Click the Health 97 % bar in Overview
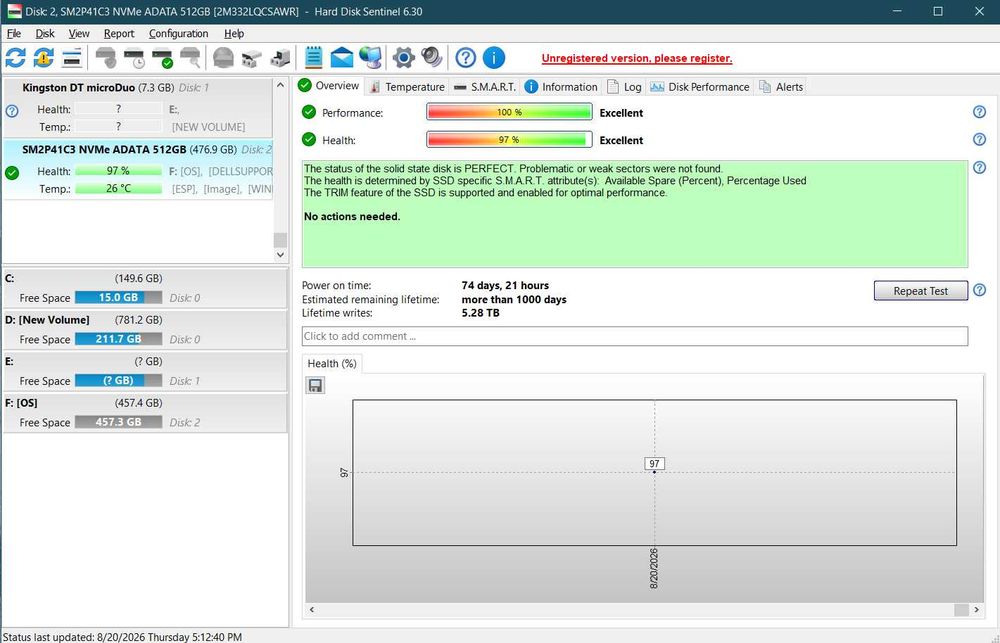 pos(509,140)
